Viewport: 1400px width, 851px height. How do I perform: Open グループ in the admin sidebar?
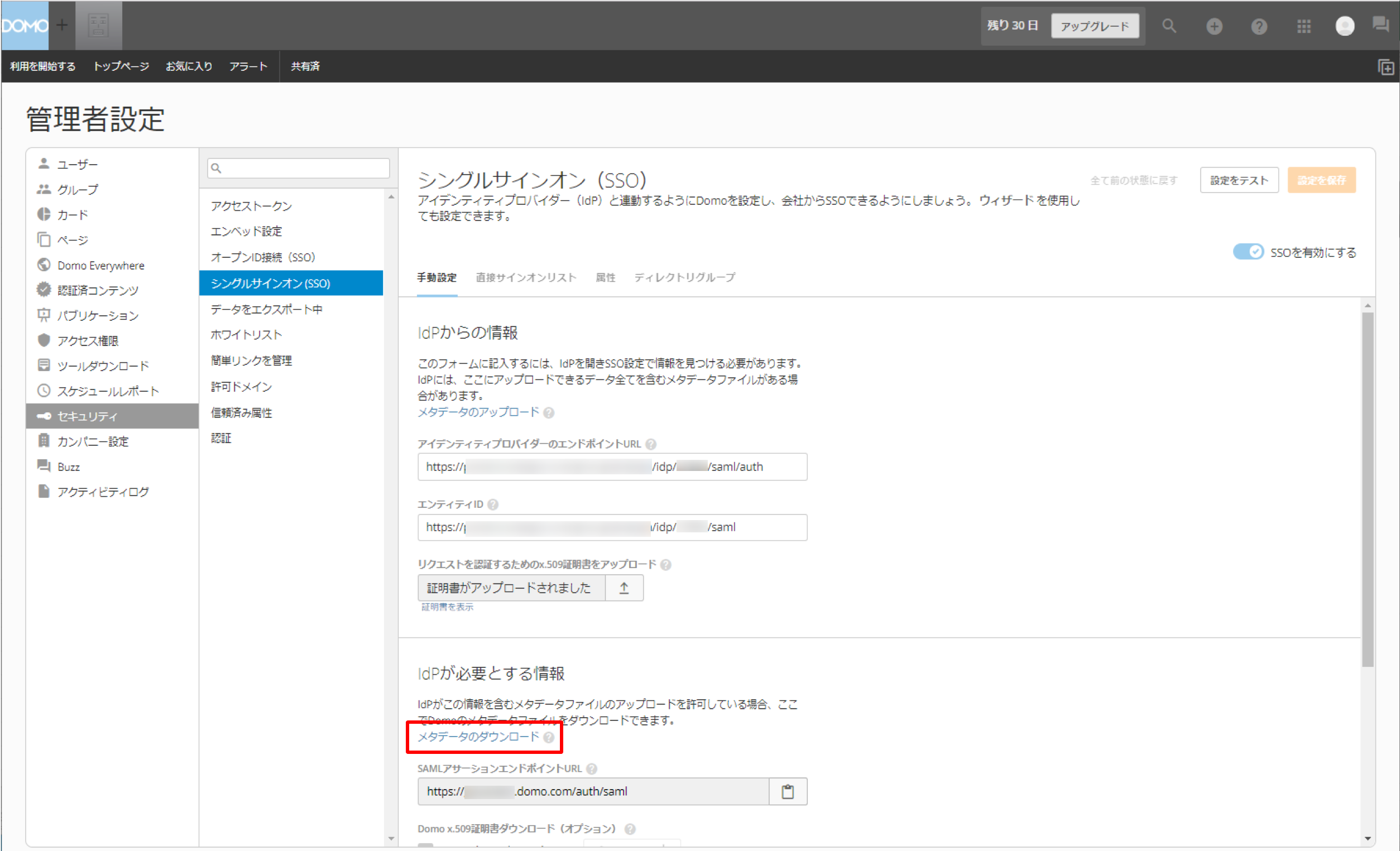(113, 189)
